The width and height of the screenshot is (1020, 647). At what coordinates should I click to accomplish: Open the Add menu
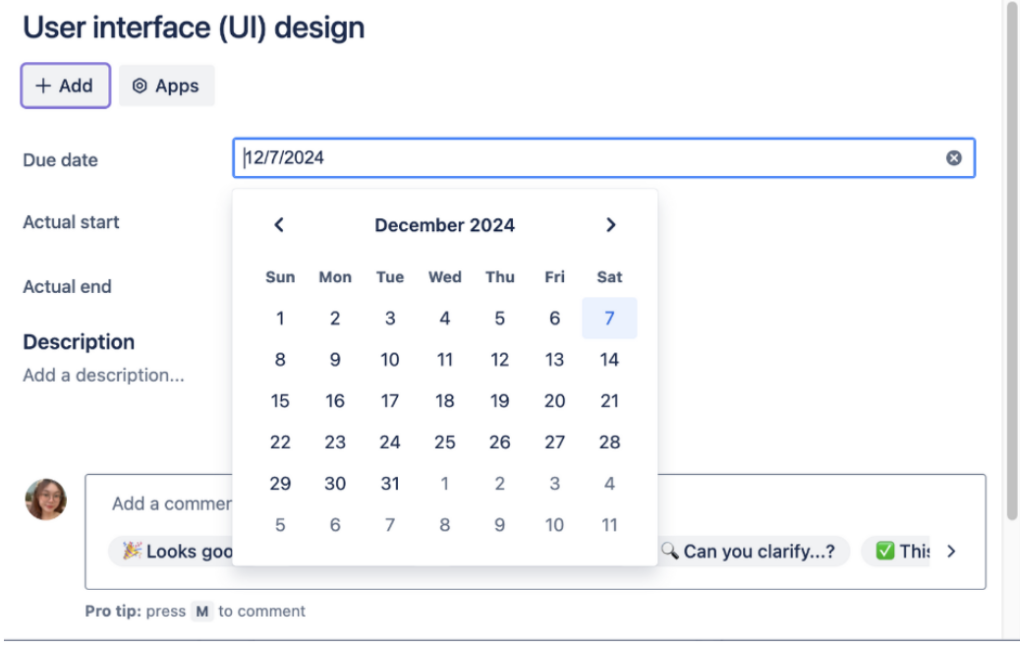(x=64, y=85)
